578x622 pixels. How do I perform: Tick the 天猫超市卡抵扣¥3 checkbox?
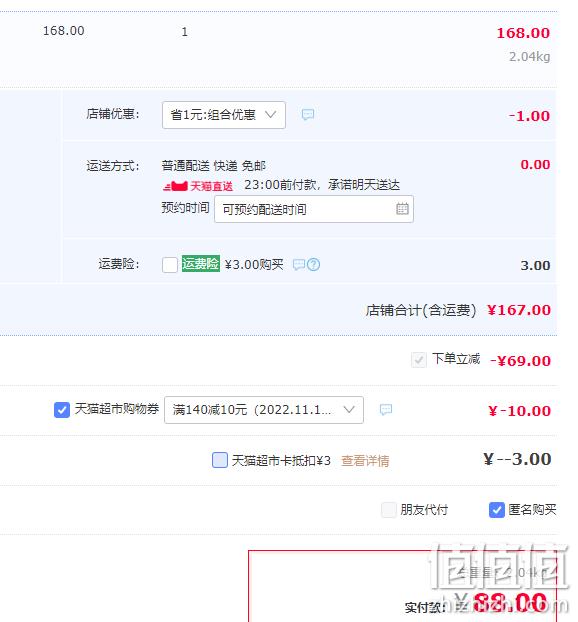point(220,460)
